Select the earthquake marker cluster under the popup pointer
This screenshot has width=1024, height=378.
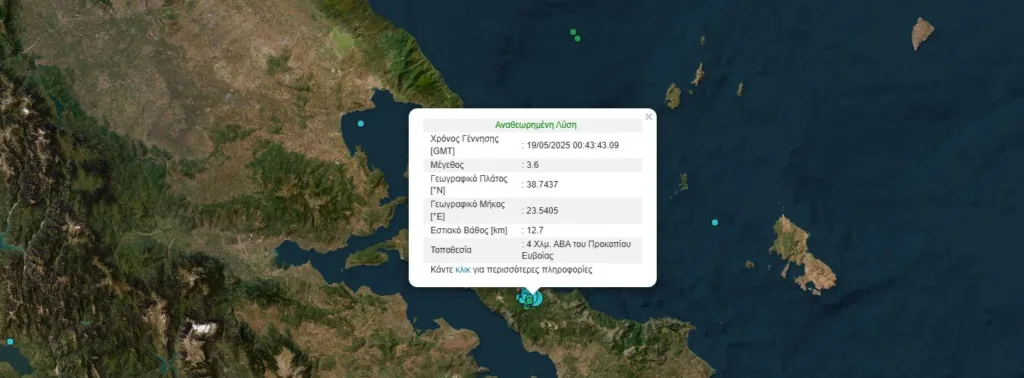pos(530,299)
